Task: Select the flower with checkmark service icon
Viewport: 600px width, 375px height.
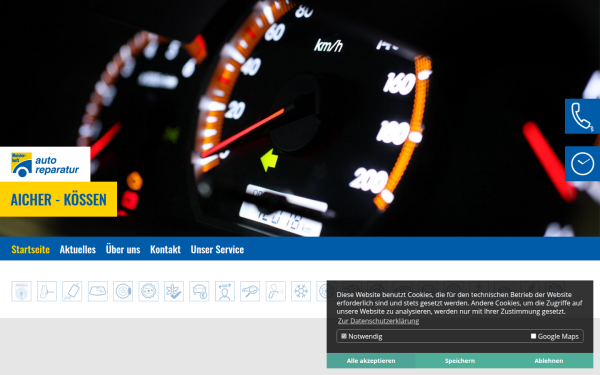Action: pos(174,291)
